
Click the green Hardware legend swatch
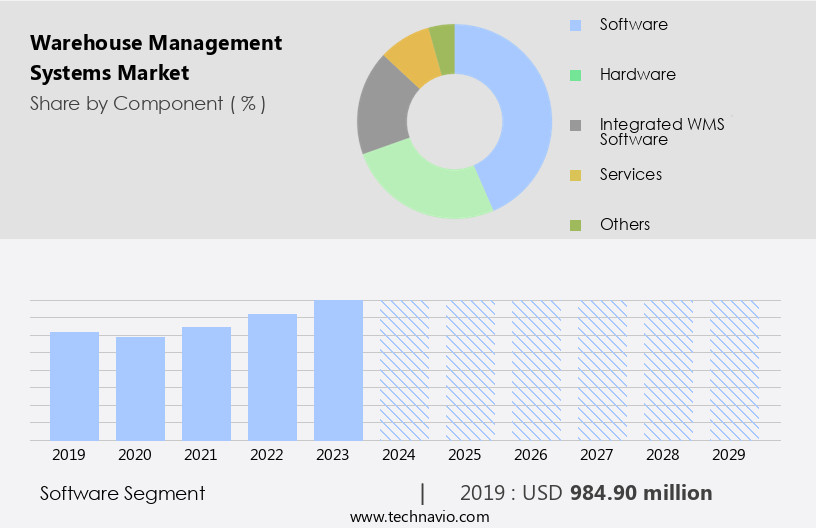[575, 75]
